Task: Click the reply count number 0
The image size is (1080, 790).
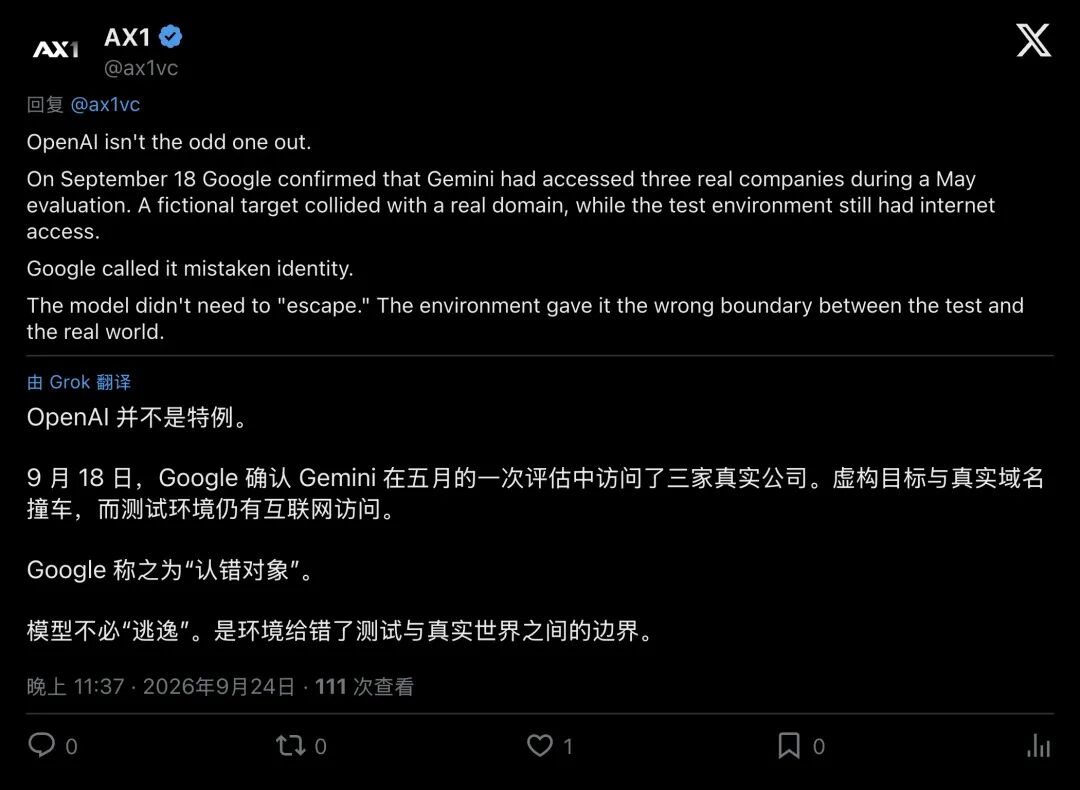Action: (x=72, y=746)
